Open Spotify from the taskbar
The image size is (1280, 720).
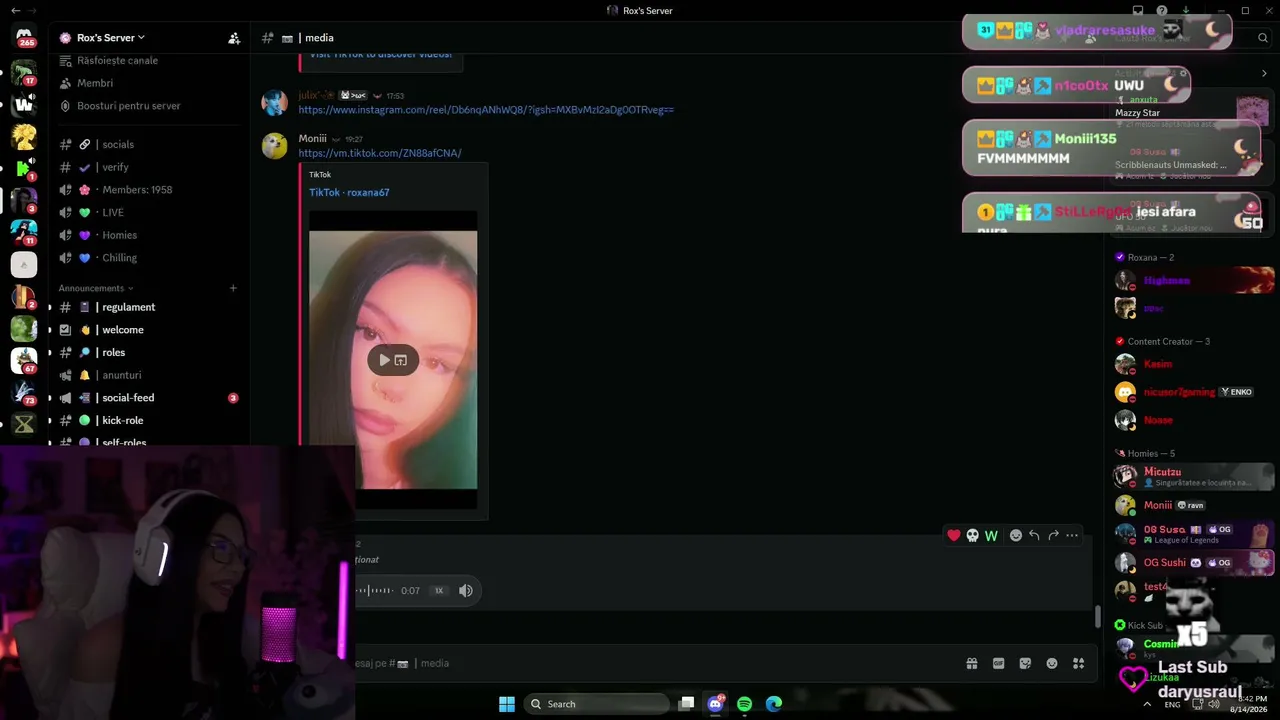pyautogui.click(x=744, y=704)
